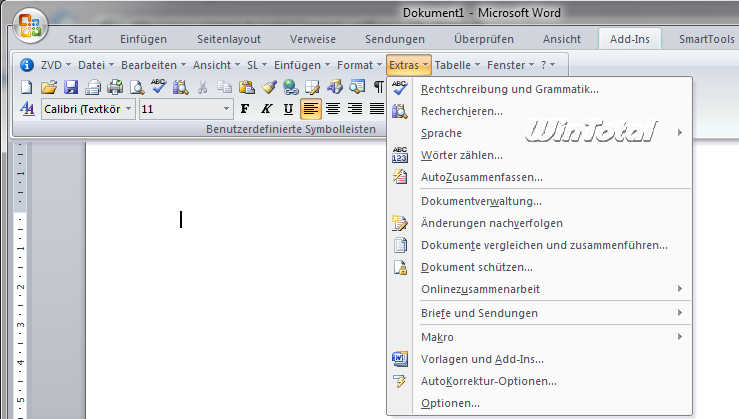Open the Tabelle dropdown menu
This screenshot has width=739, height=419.
[x=457, y=65]
